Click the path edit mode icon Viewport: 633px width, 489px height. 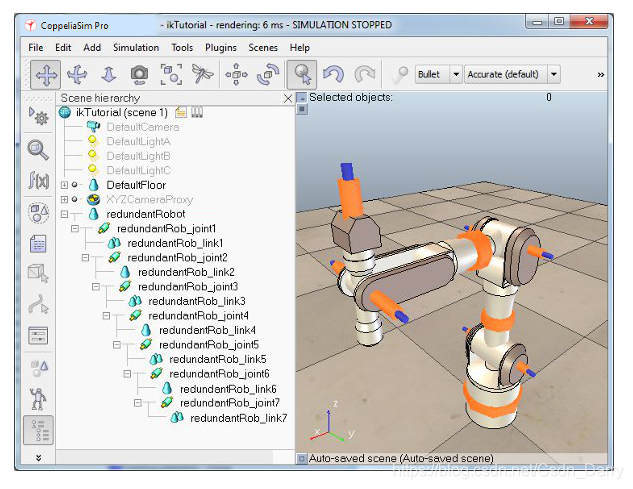click(38, 304)
